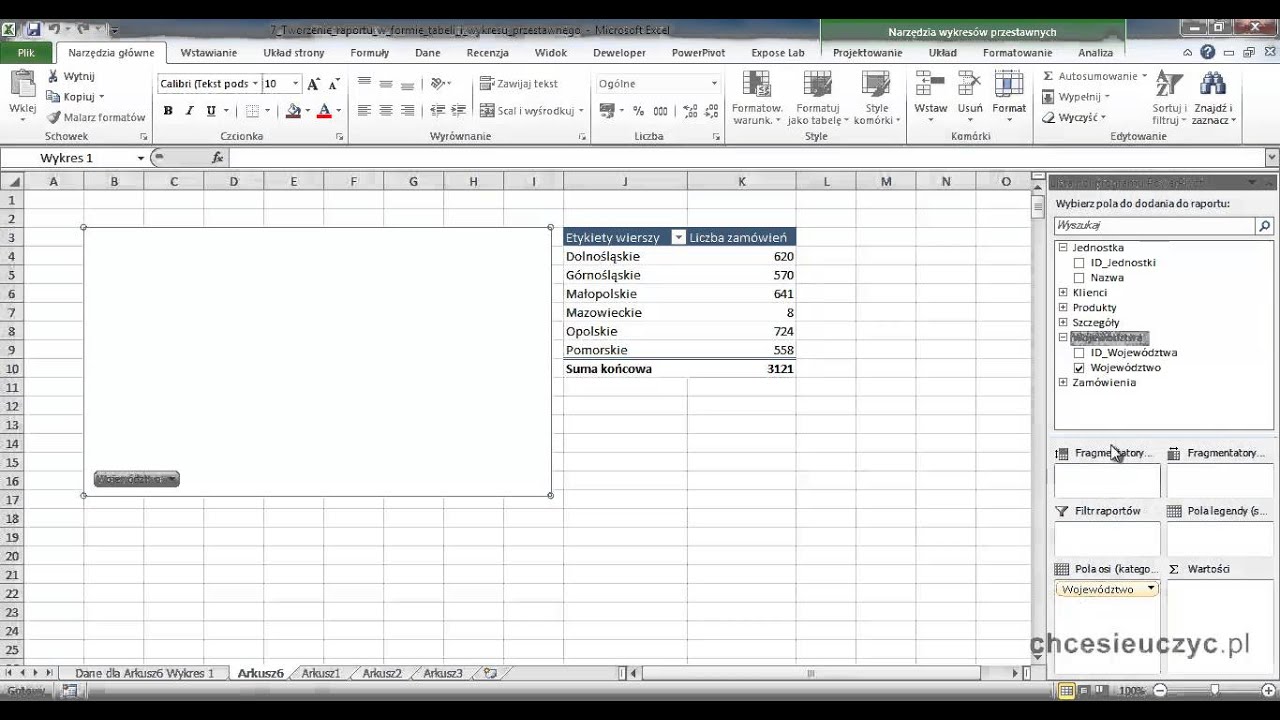
Task: Open the font color picker arrow
Action: click(x=338, y=111)
